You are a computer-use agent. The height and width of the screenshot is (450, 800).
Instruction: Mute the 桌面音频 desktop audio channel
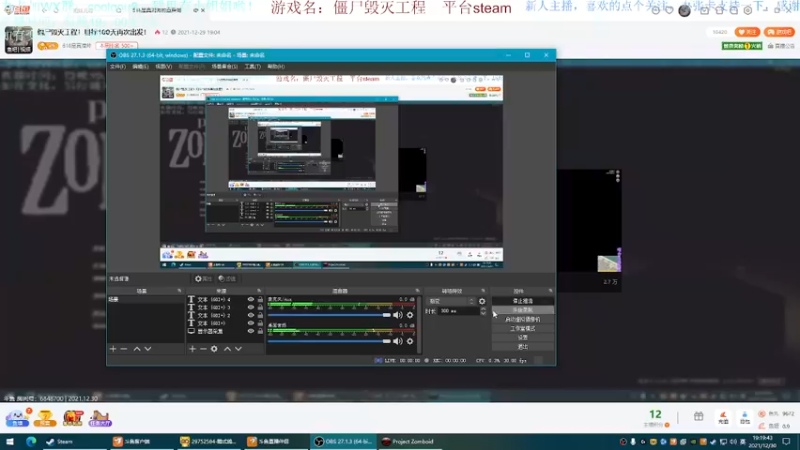398,341
